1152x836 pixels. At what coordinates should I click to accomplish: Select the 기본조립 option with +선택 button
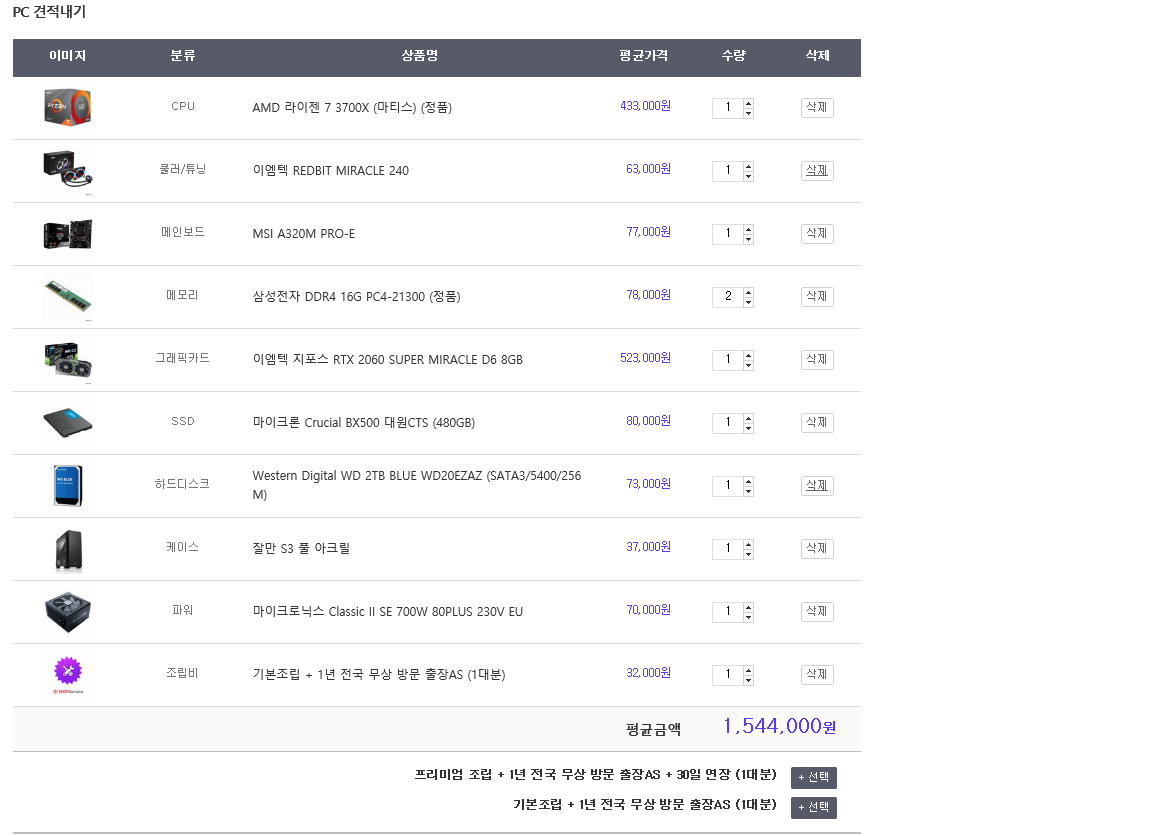pyautogui.click(x=814, y=807)
